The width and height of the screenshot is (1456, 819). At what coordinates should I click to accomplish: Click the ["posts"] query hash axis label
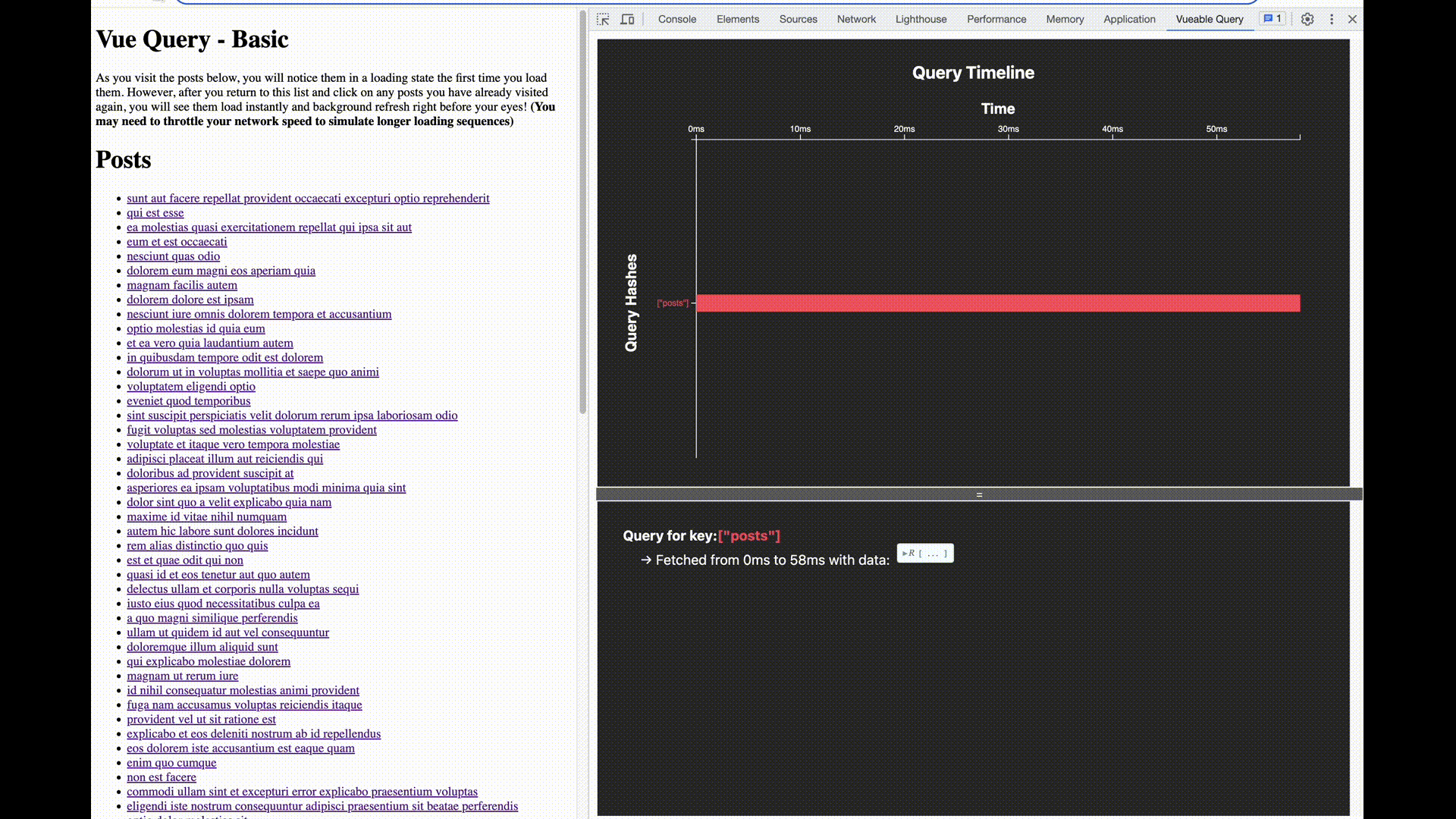[x=673, y=303]
